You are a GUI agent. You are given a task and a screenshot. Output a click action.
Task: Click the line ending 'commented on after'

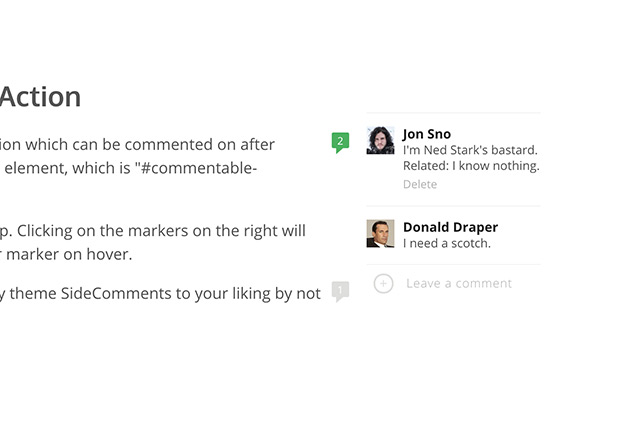click(x=137, y=144)
